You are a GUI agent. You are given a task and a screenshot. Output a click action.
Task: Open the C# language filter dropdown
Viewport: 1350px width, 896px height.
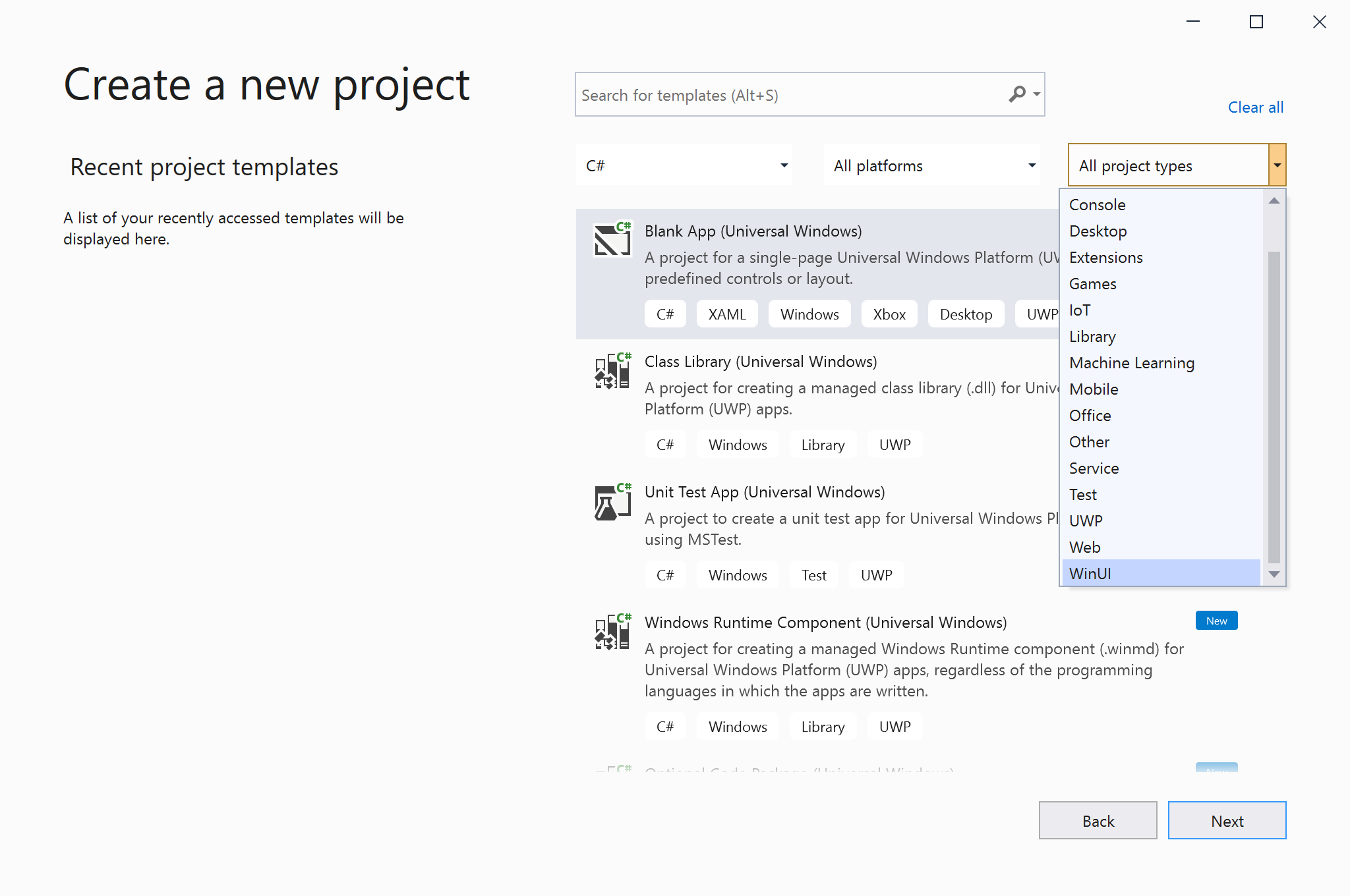coord(684,165)
